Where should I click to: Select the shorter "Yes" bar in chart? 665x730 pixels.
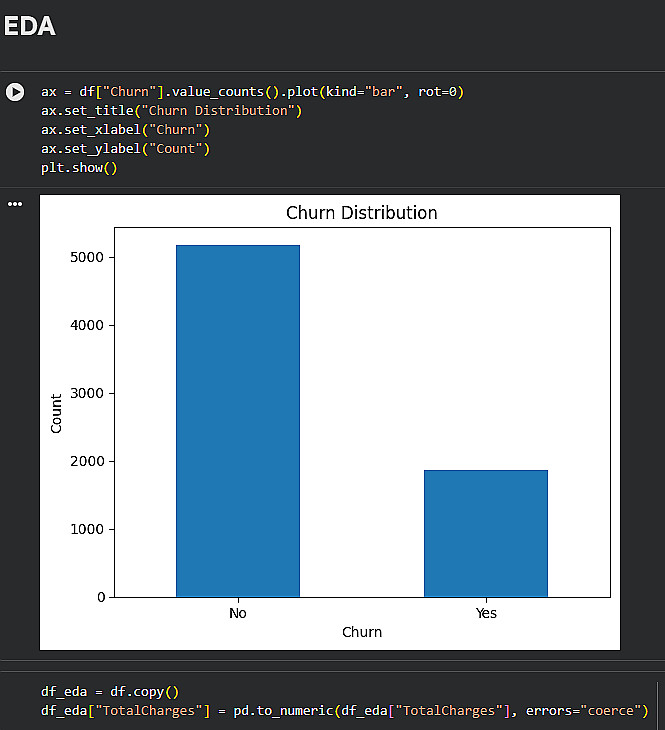(486, 533)
